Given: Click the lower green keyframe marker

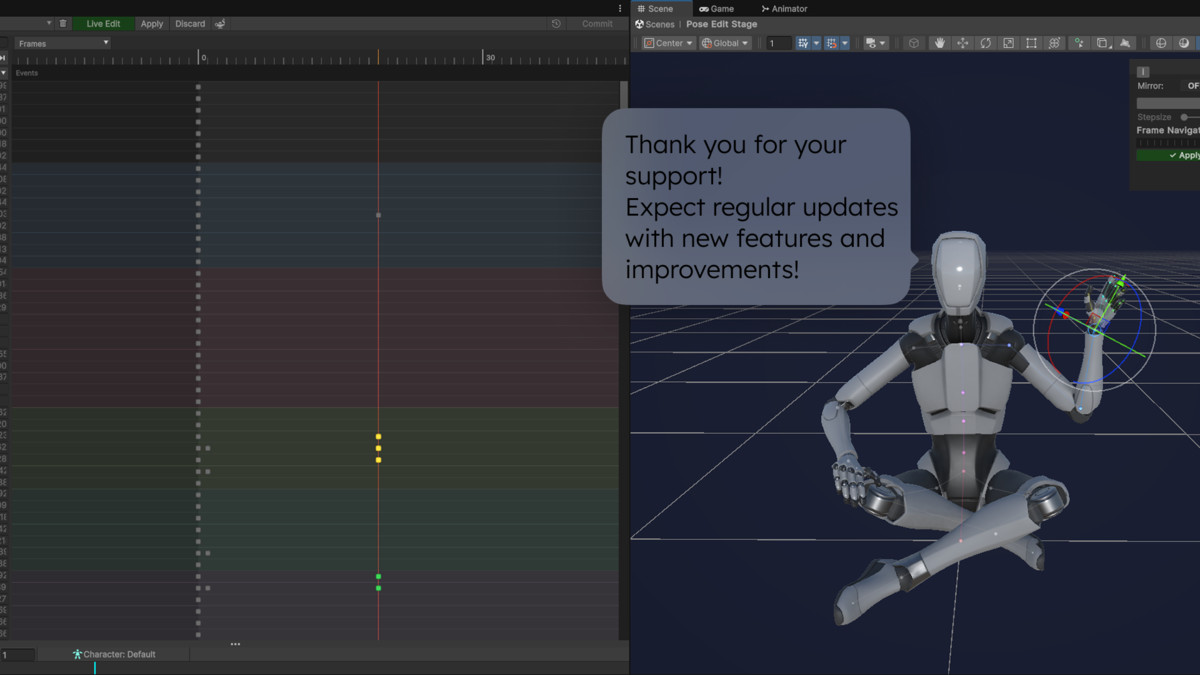Looking at the screenshot, I should (378, 588).
